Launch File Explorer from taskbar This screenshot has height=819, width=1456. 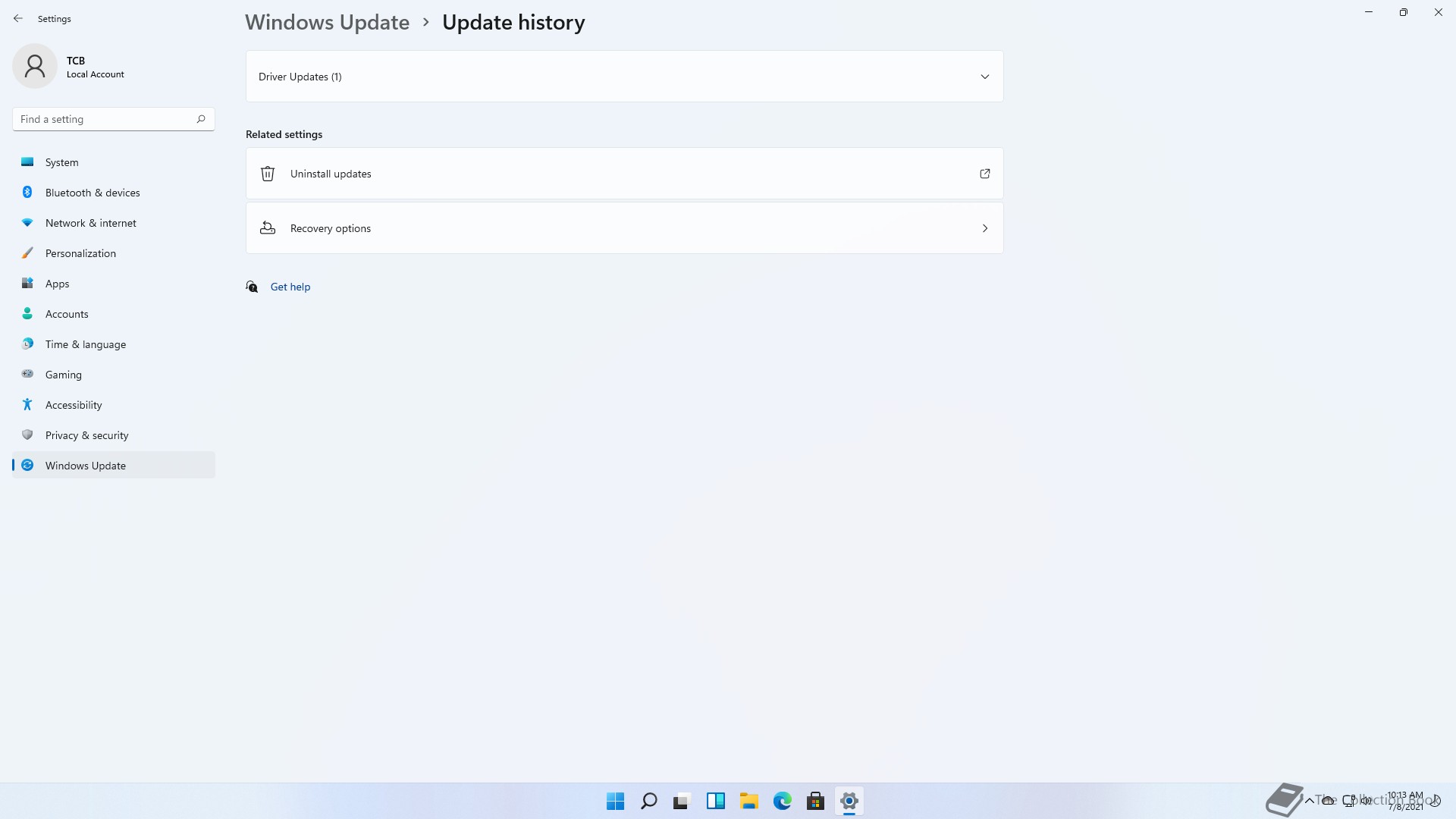click(x=749, y=801)
